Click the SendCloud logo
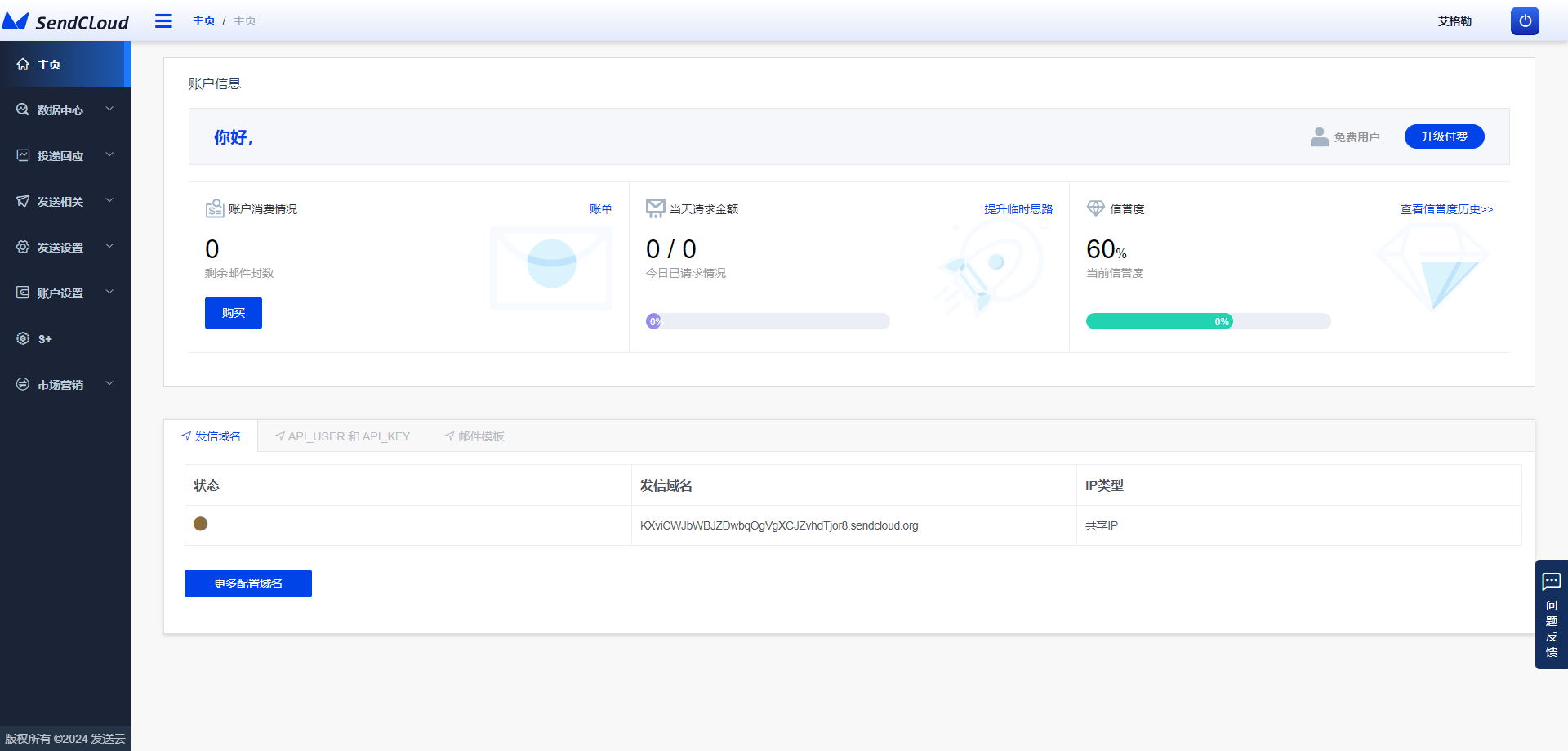Image resolution: width=1568 pixels, height=751 pixels. [65, 21]
